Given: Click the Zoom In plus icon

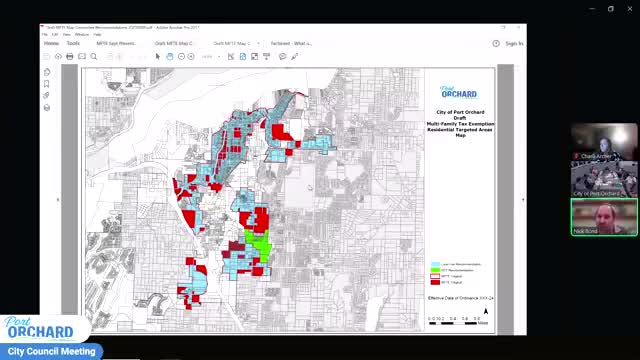Looking at the screenshot, I should pos(191,57).
